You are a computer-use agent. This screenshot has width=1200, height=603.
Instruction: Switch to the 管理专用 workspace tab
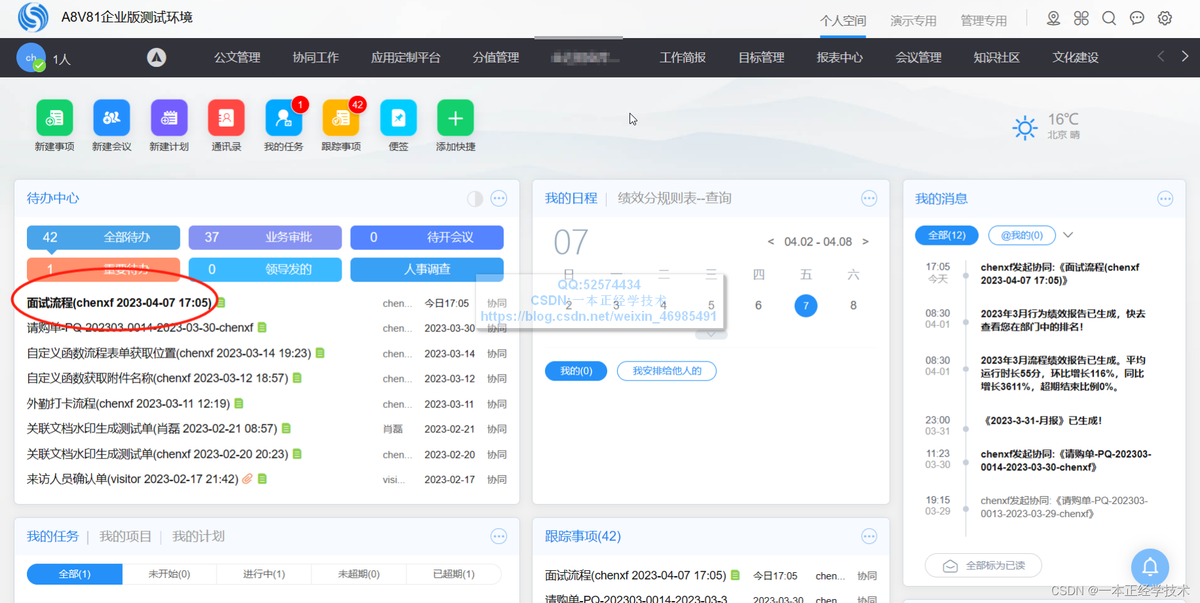[x=982, y=19]
